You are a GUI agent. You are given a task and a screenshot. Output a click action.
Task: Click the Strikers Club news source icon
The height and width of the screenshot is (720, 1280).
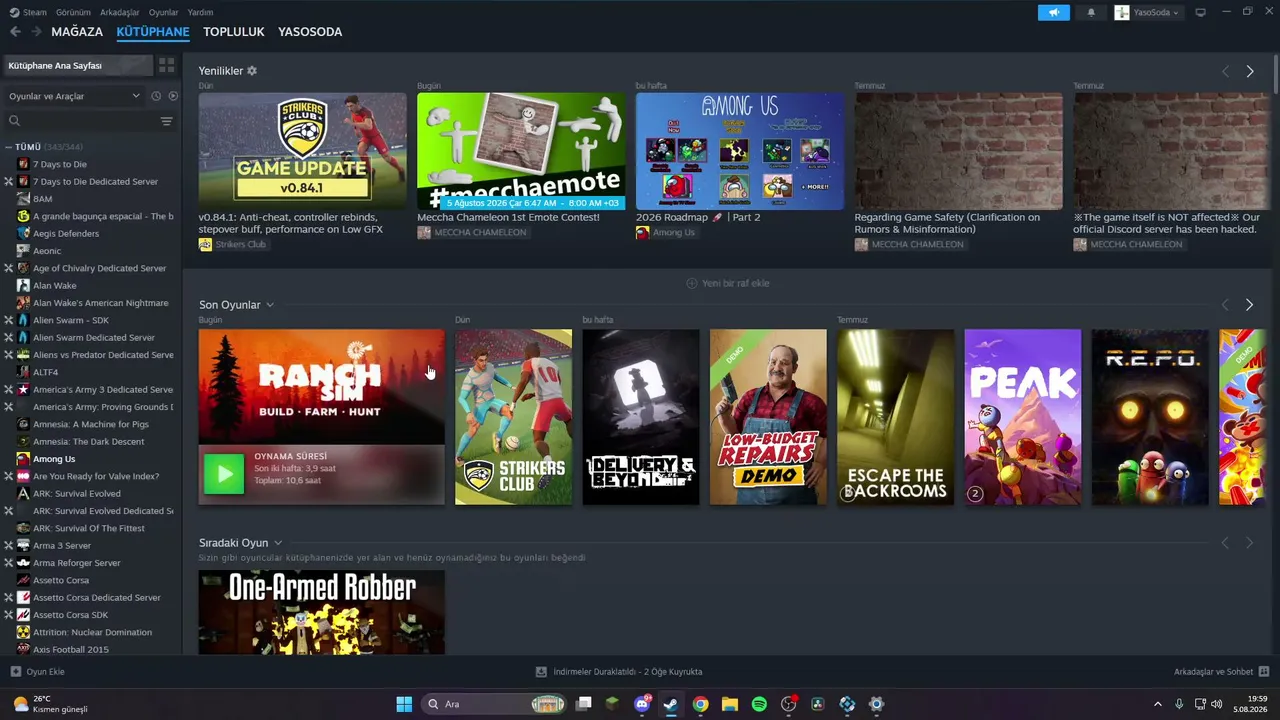click(x=205, y=245)
